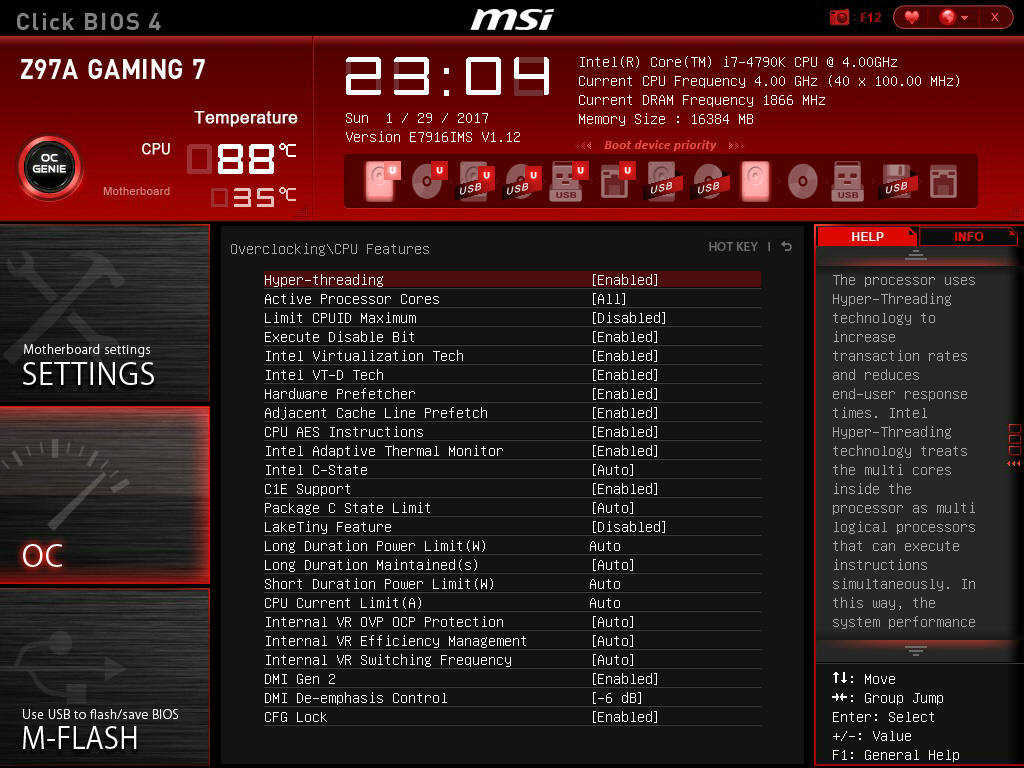Select the legacy USB key boot icon
Screen dimensions: 1024x768
[x=848, y=181]
